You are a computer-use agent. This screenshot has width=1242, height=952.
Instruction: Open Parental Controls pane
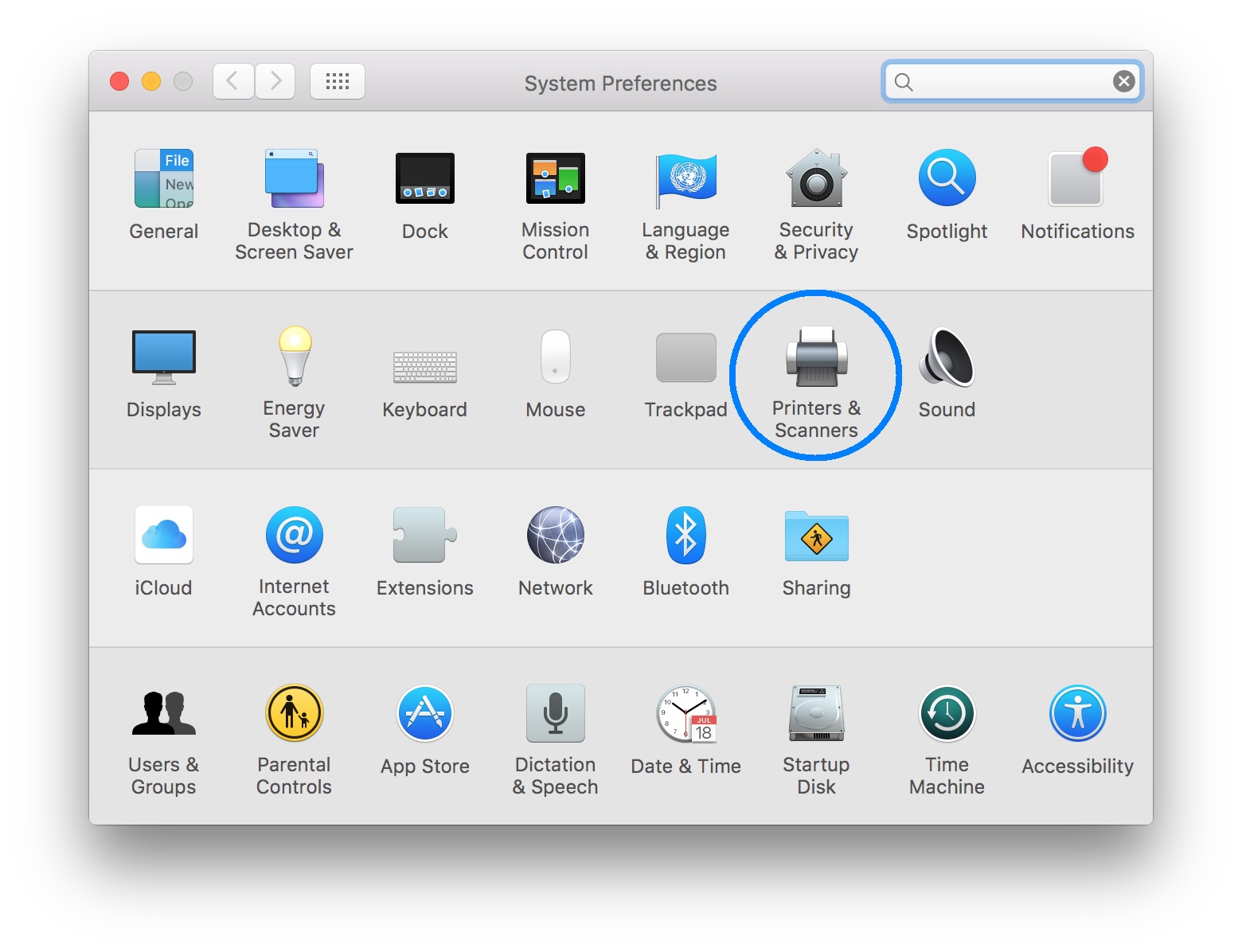[x=294, y=740]
